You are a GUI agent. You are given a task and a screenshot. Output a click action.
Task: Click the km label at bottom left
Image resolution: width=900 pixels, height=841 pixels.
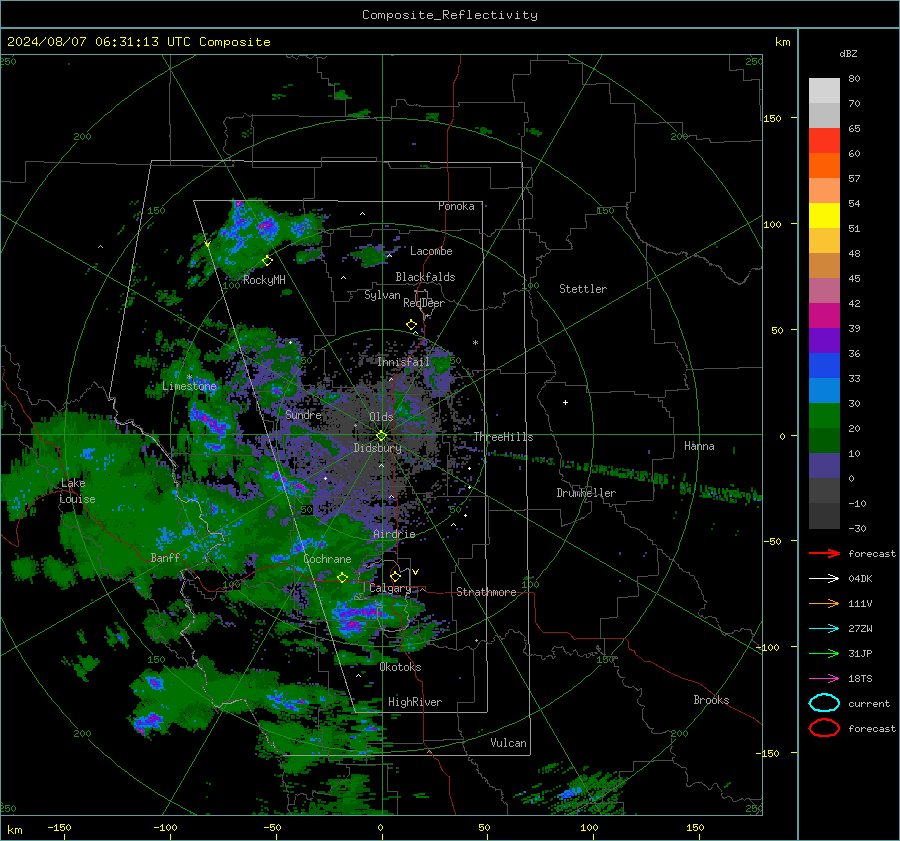[x=14, y=830]
